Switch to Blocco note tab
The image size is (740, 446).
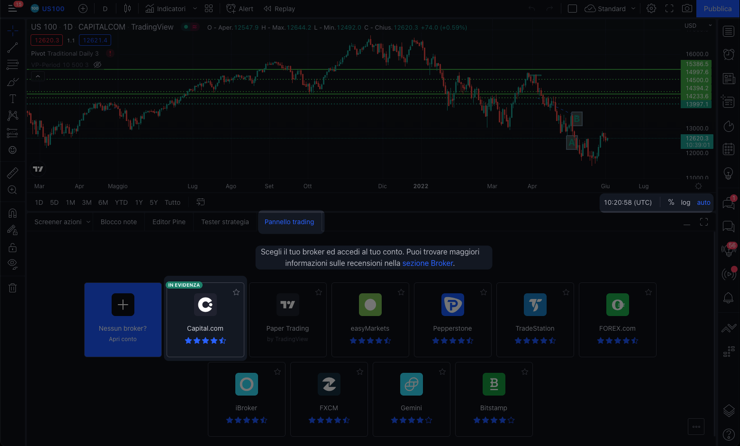tap(118, 222)
